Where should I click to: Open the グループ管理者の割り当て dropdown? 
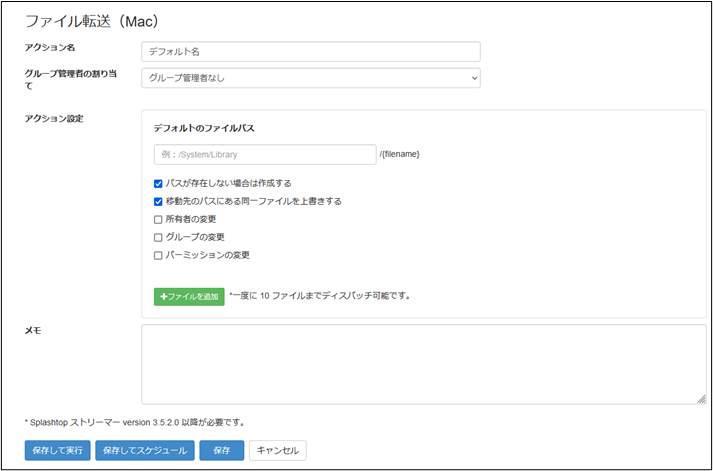[x=311, y=78]
